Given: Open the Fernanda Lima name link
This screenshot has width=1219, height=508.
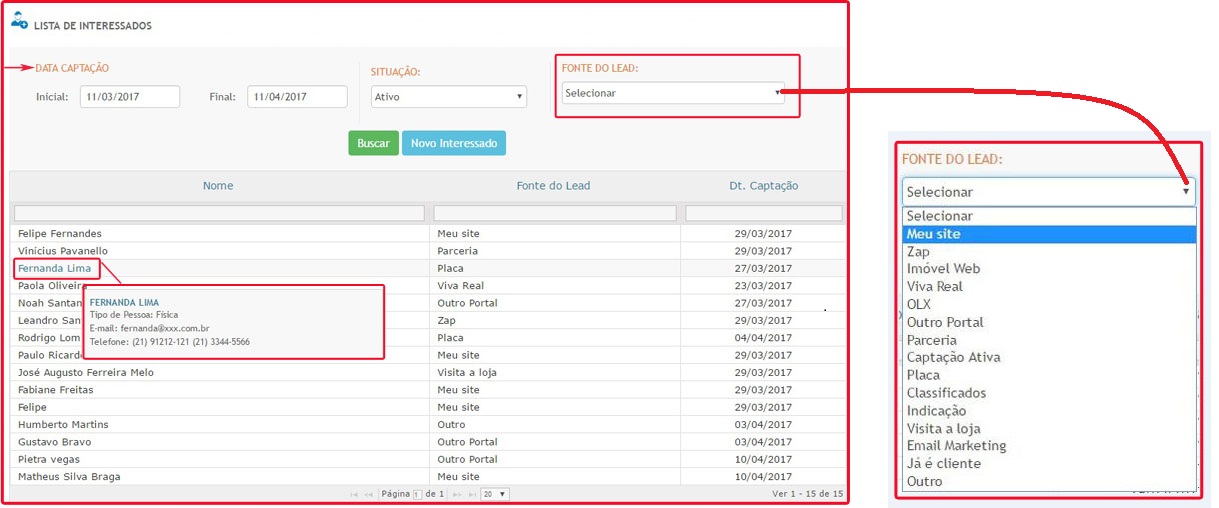Looking at the screenshot, I should [x=55, y=268].
